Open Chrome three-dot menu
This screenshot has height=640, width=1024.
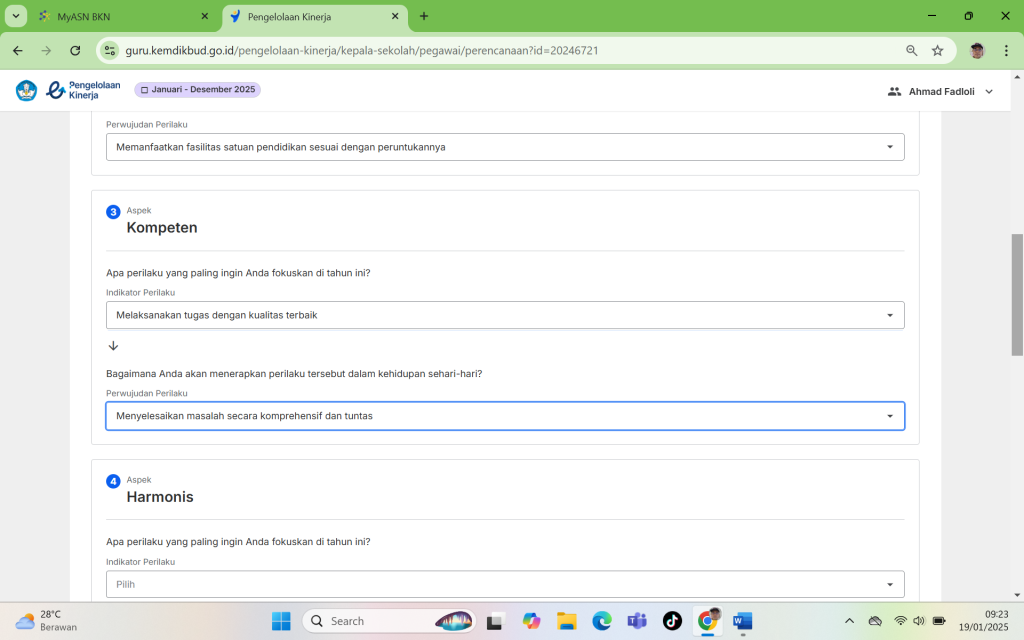[x=1006, y=50]
